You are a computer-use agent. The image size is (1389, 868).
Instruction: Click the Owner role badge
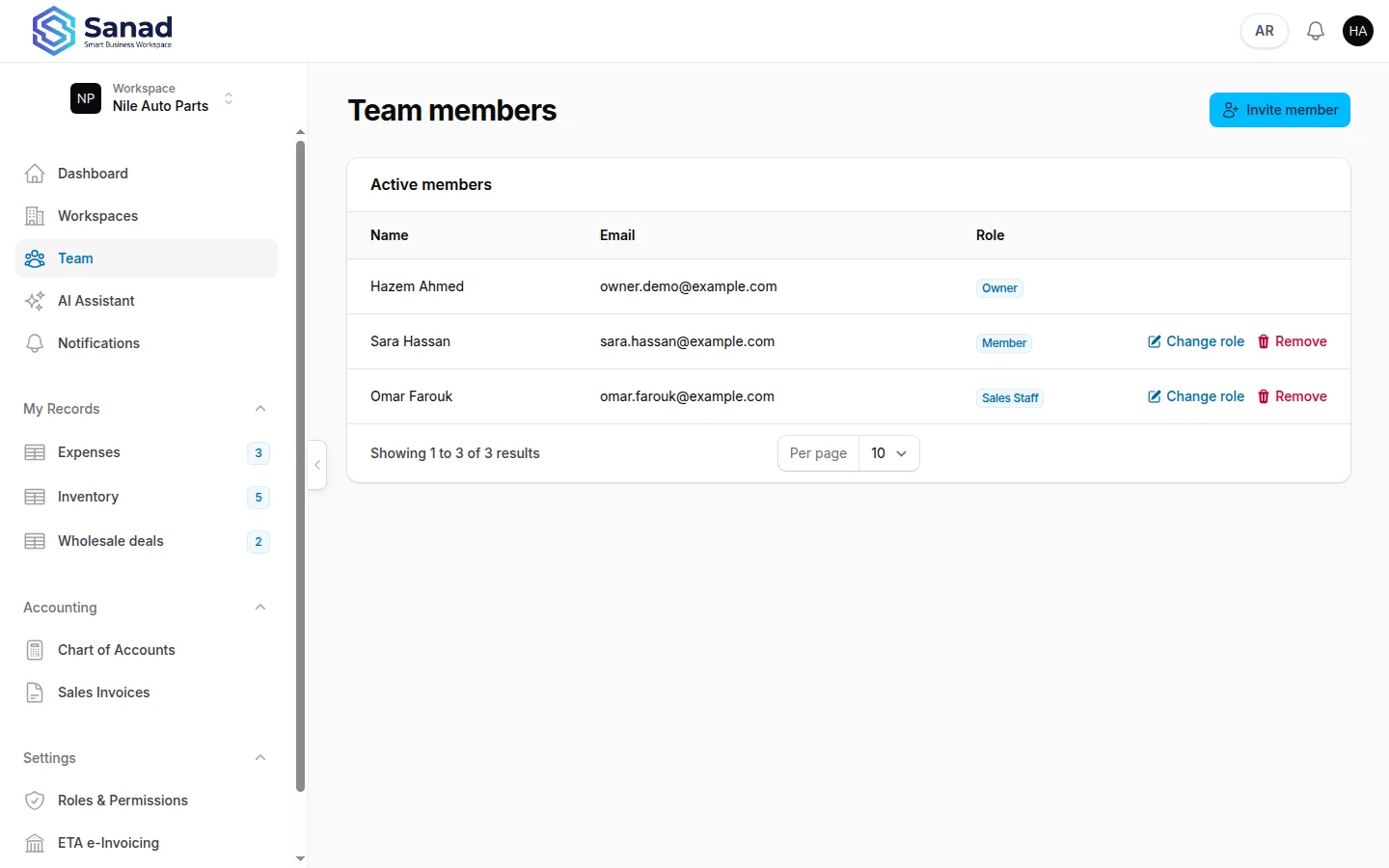coord(999,288)
